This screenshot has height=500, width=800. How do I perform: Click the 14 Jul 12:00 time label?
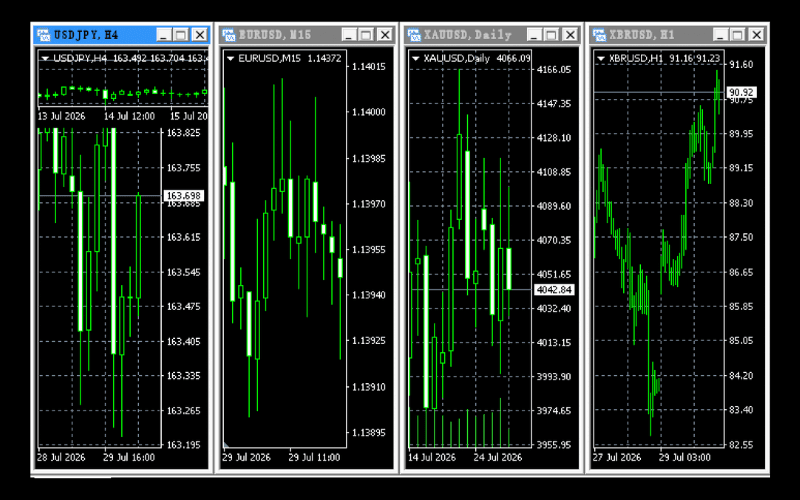[129, 116]
